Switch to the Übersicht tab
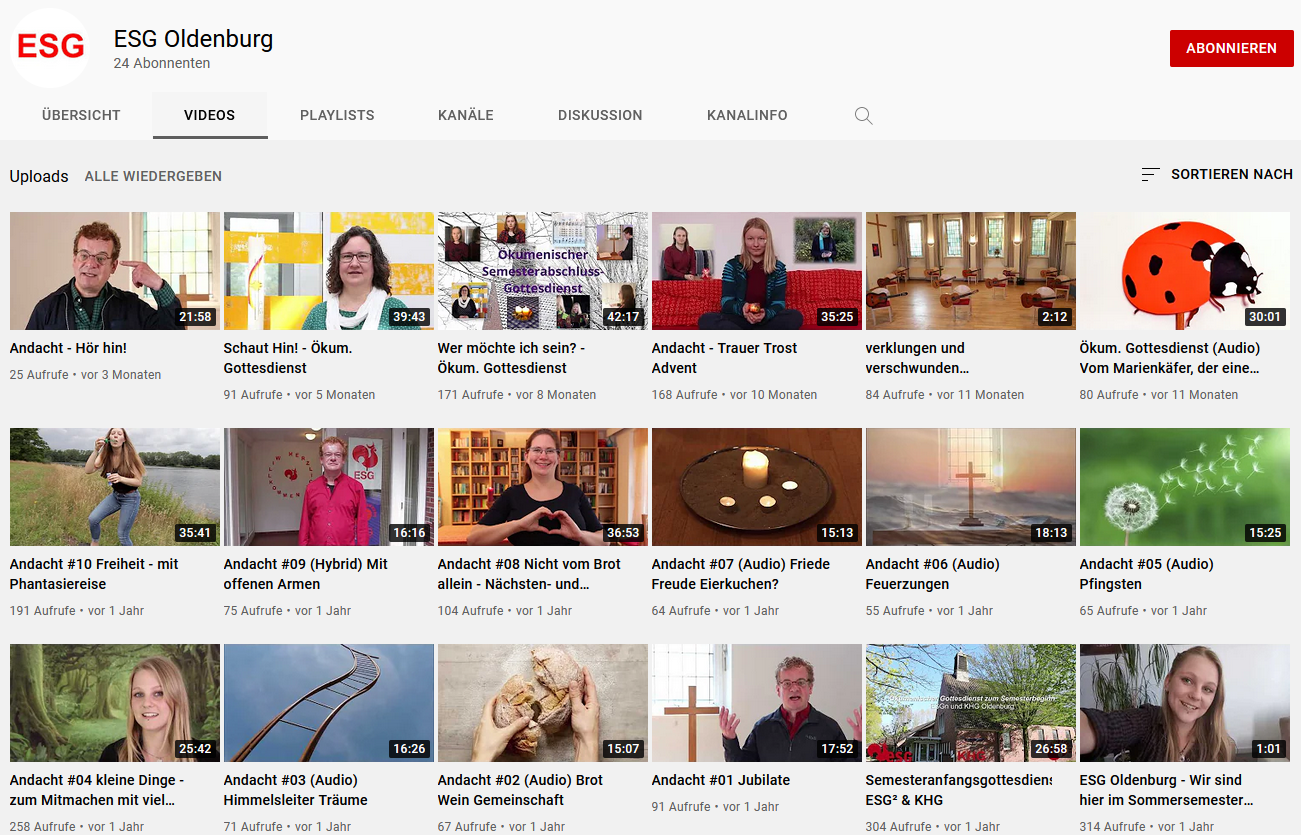Image resolution: width=1301 pixels, height=835 pixels. coord(81,115)
